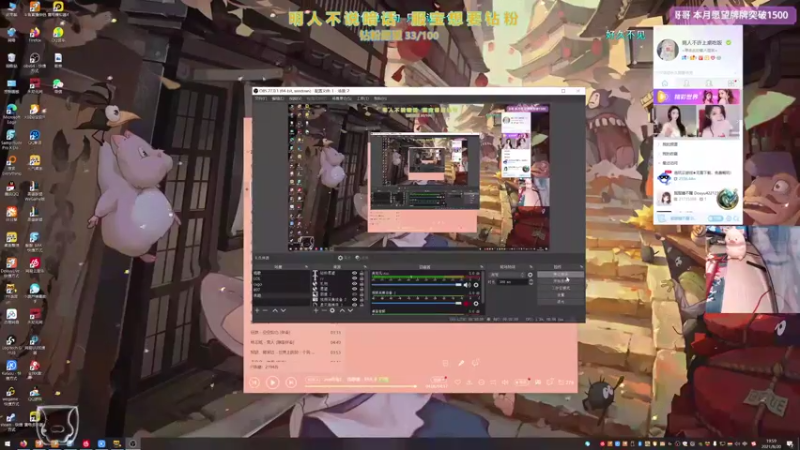The height and width of the screenshot is (450, 800).
Task: Adjust first mixer channel volume slider
Action: pyautogui.click(x=416, y=285)
